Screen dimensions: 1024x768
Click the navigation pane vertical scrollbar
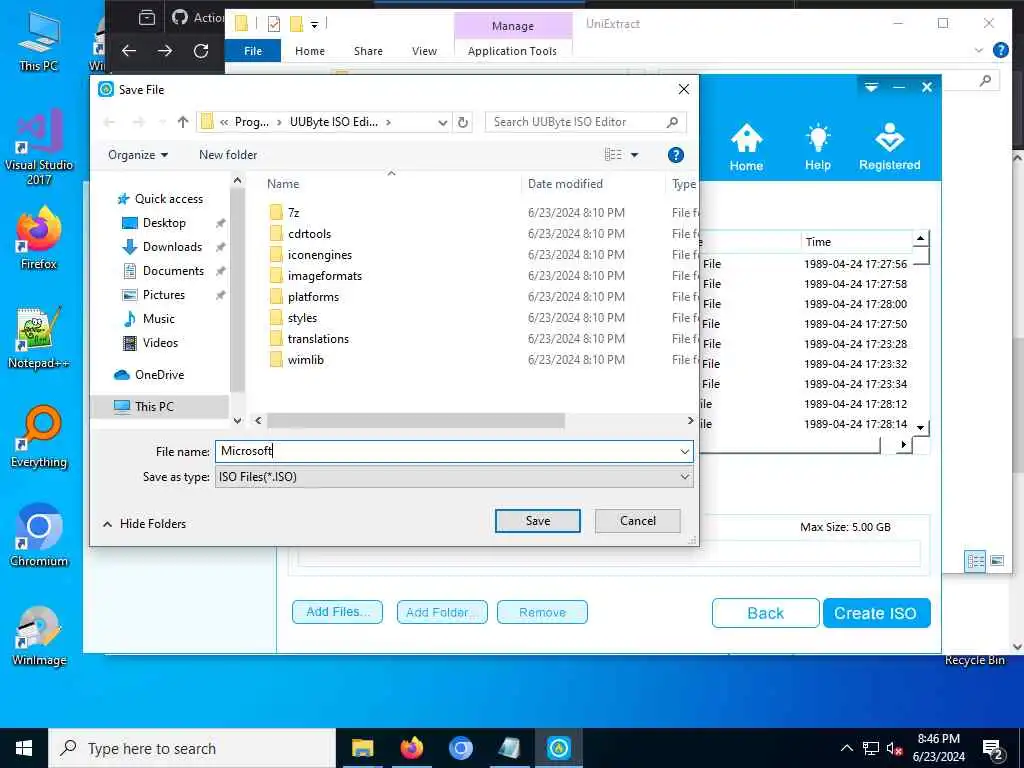pyautogui.click(x=237, y=290)
